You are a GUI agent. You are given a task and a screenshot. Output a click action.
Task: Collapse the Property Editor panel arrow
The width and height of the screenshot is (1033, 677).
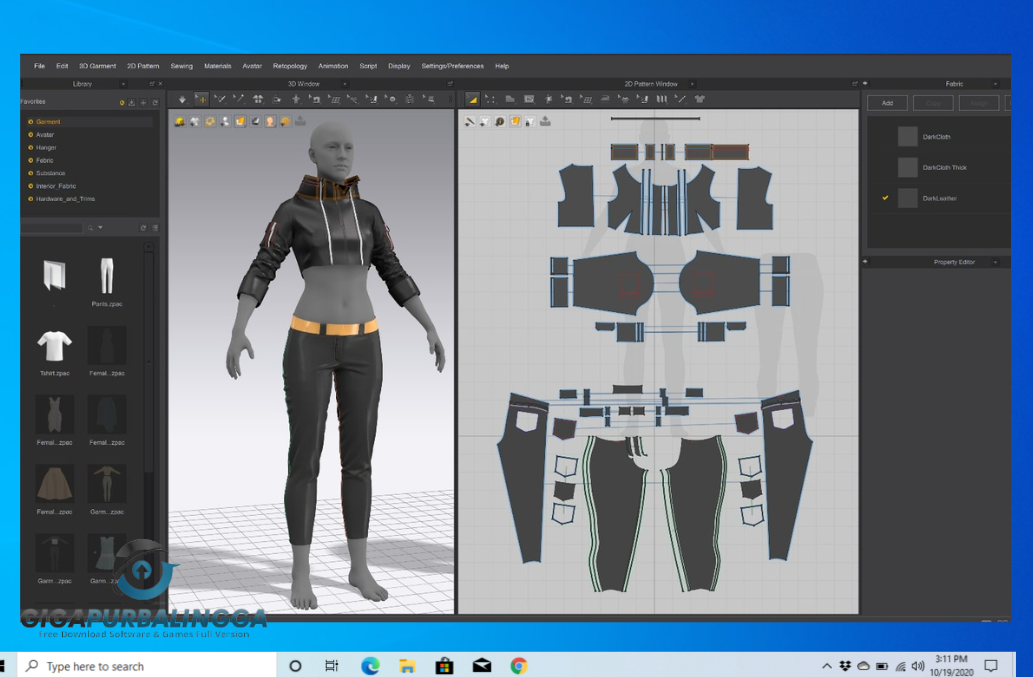pos(865,261)
